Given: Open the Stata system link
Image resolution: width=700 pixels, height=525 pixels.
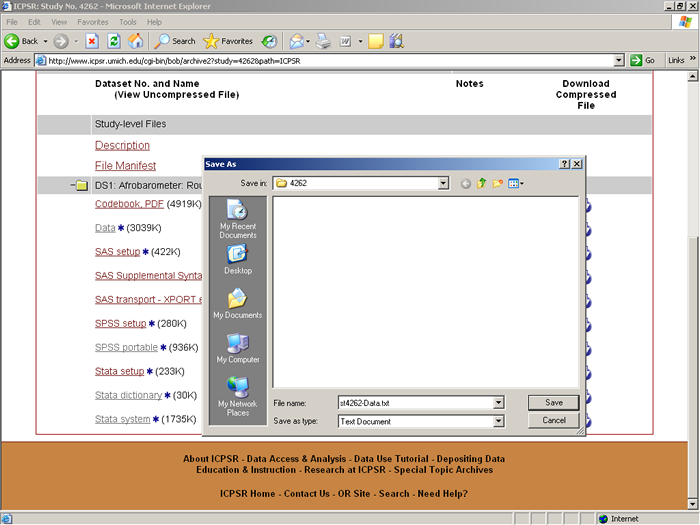Looking at the screenshot, I should coord(123,419).
